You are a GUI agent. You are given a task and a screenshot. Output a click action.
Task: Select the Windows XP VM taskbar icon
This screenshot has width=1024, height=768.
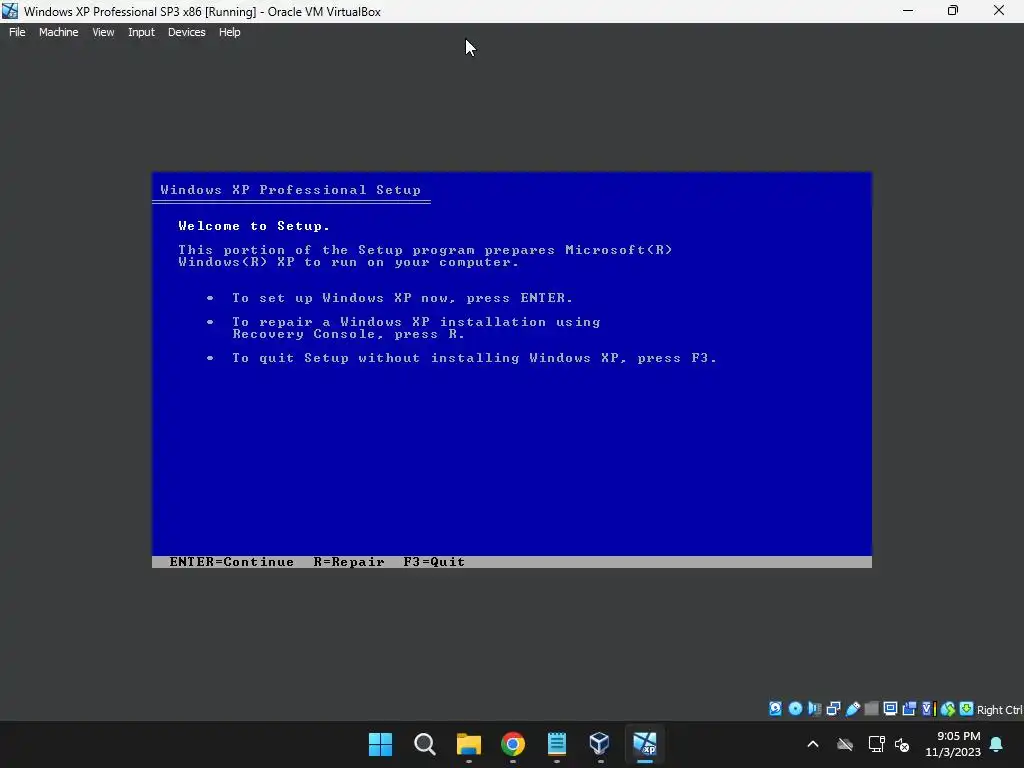645,744
